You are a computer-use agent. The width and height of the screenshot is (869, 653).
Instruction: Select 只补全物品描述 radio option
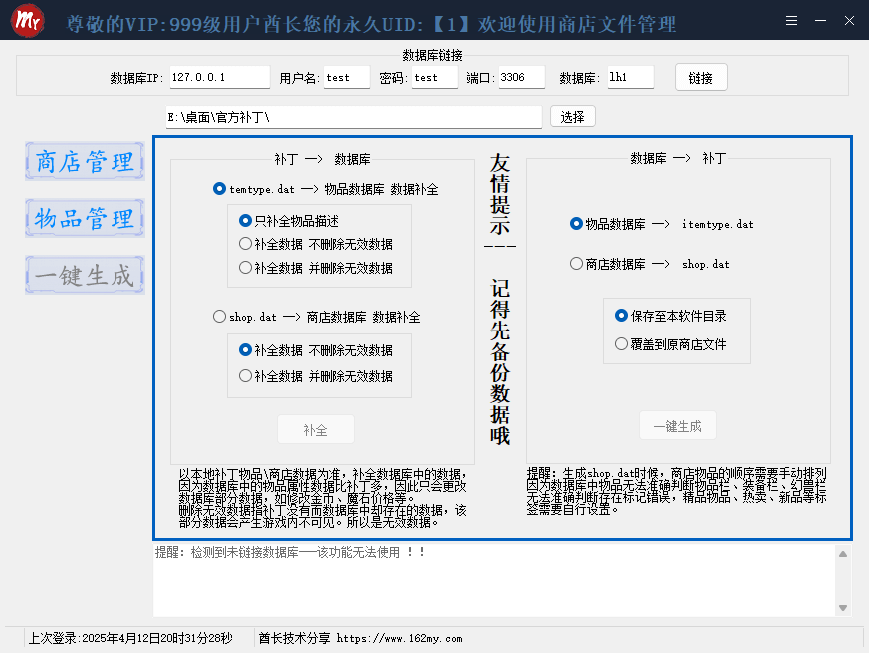click(x=245, y=221)
